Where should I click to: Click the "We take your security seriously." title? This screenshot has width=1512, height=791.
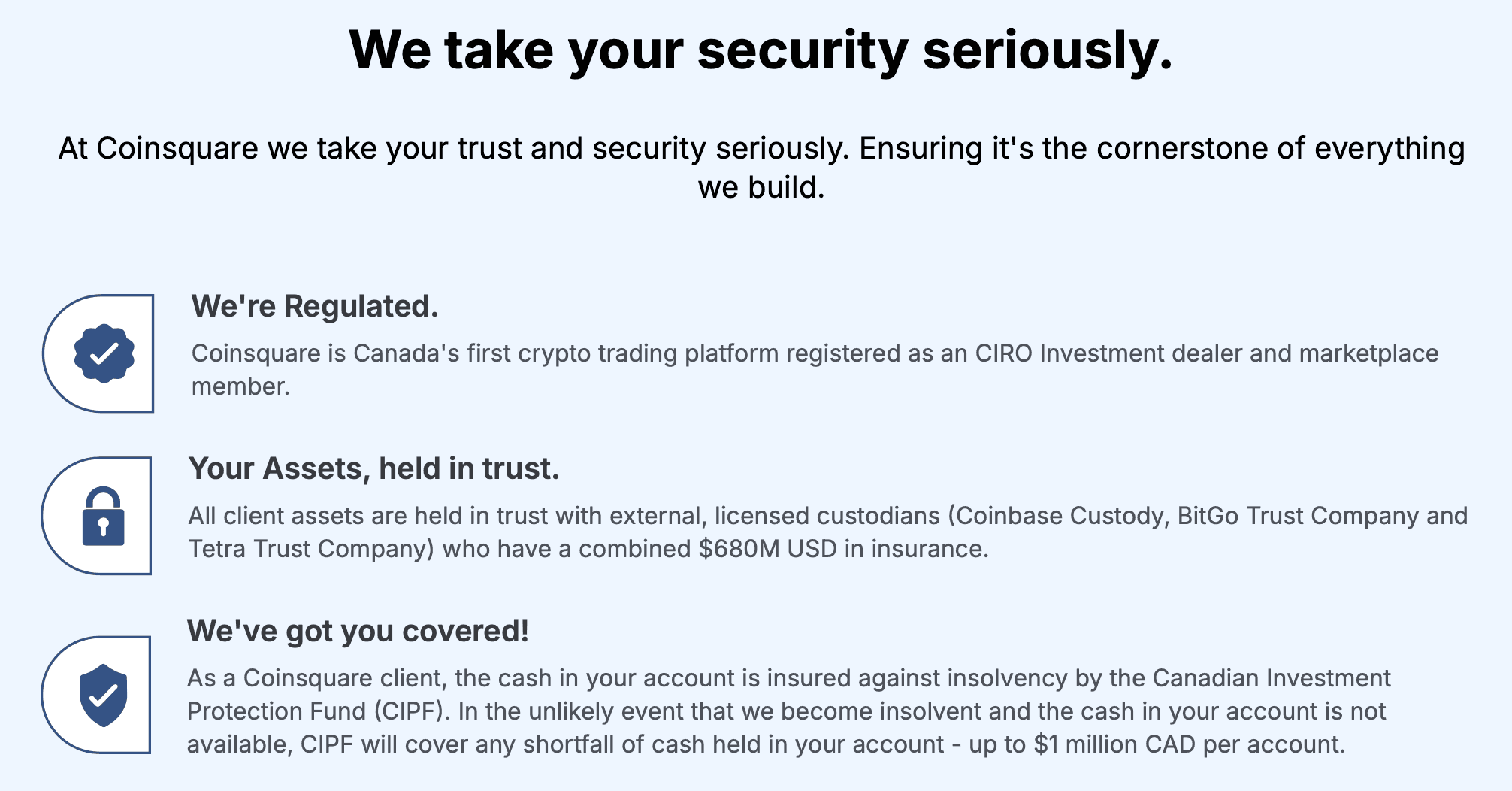point(761,51)
